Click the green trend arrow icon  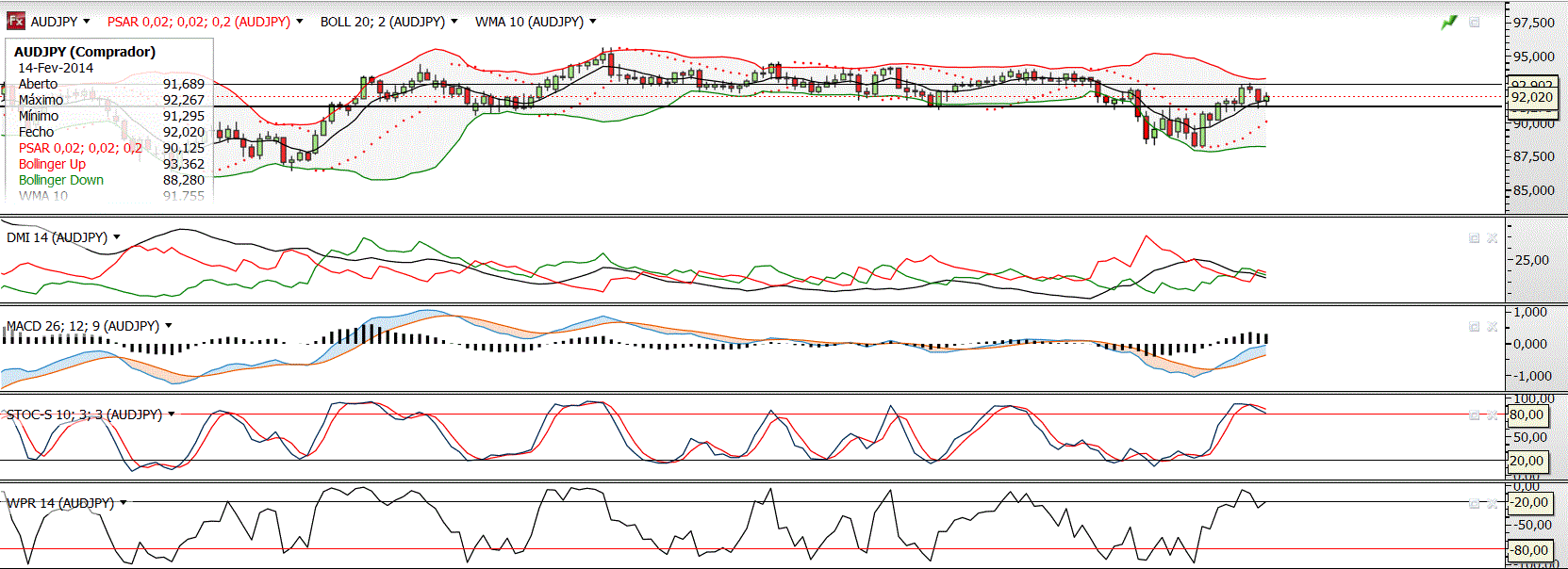[x=1449, y=22]
